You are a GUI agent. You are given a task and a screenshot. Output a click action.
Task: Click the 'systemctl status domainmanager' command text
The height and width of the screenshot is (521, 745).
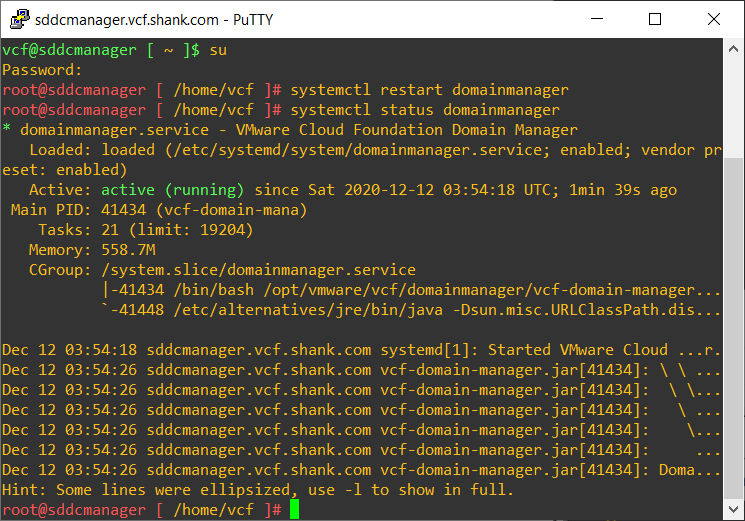tap(425, 110)
